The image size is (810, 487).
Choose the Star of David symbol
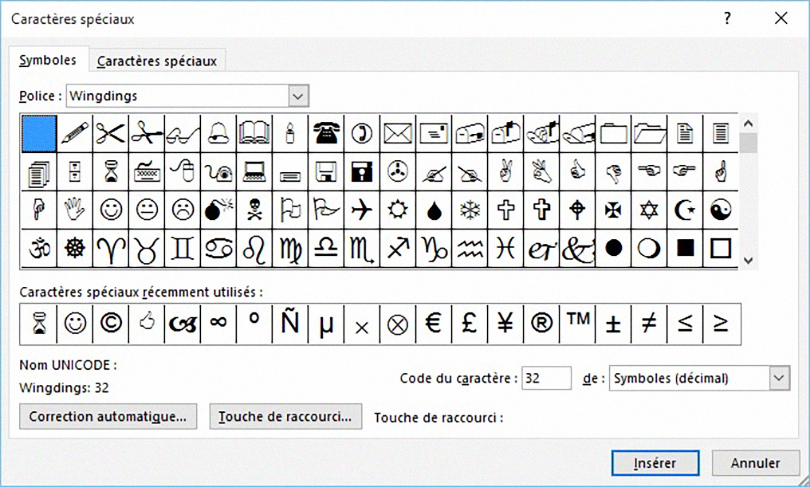point(648,211)
